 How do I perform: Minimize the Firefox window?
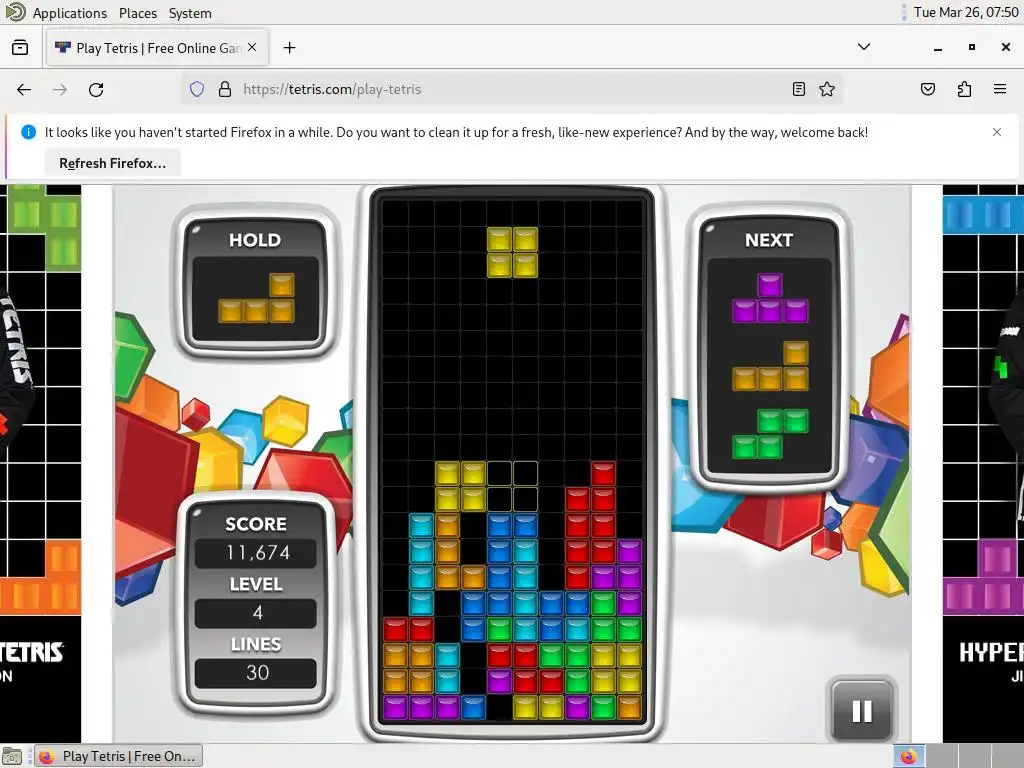pyautogui.click(x=938, y=48)
